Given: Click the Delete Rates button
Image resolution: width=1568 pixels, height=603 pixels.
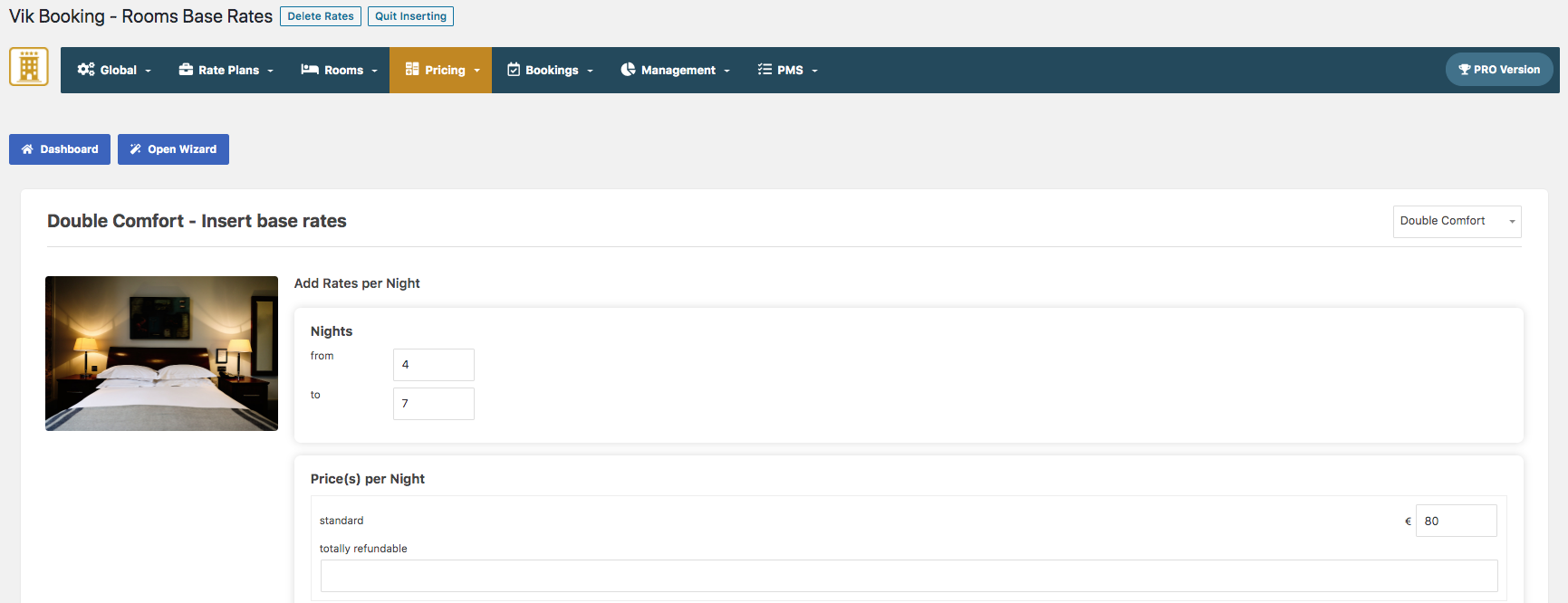Looking at the screenshot, I should pyautogui.click(x=321, y=16).
